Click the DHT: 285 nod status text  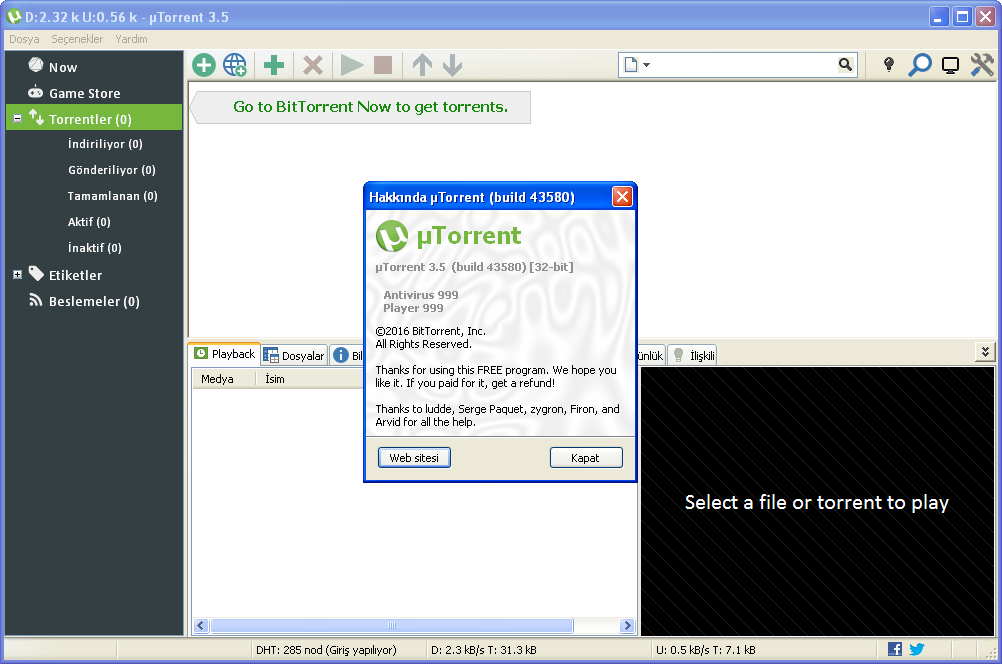pyautogui.click(x=326, y=650)
